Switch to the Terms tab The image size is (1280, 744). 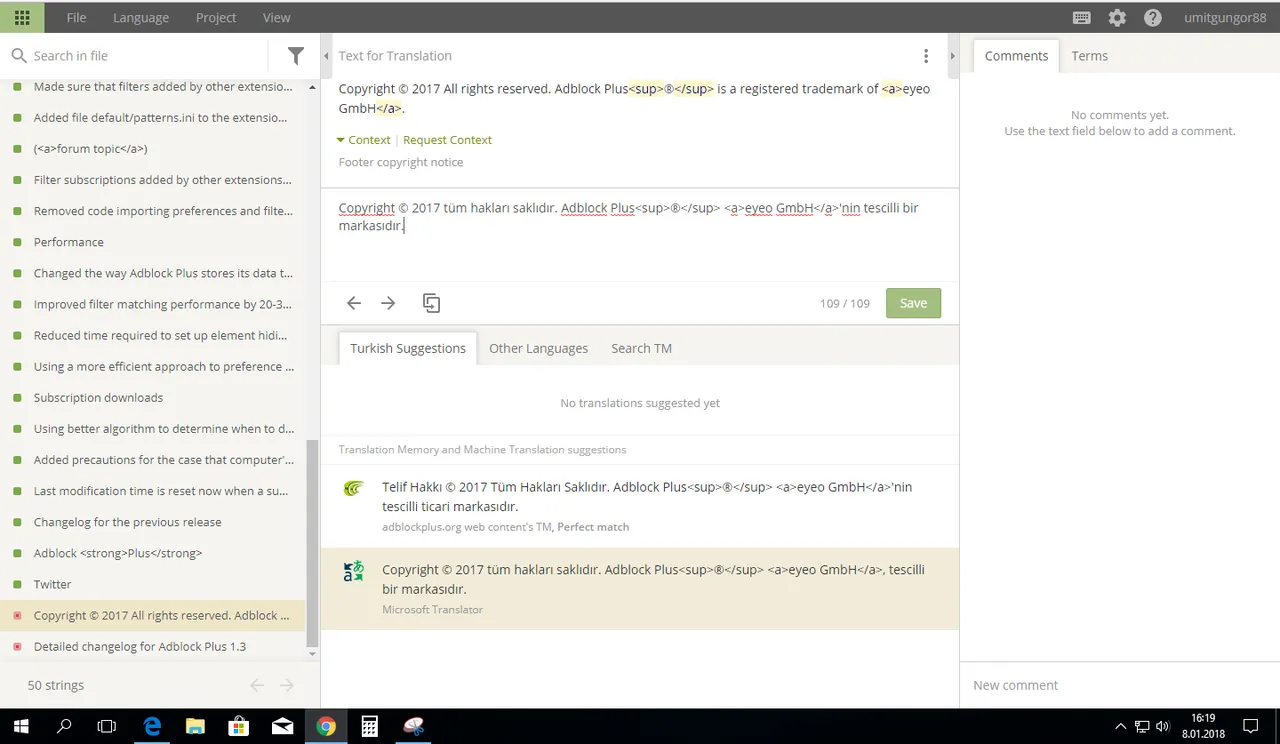[1090, 56]
